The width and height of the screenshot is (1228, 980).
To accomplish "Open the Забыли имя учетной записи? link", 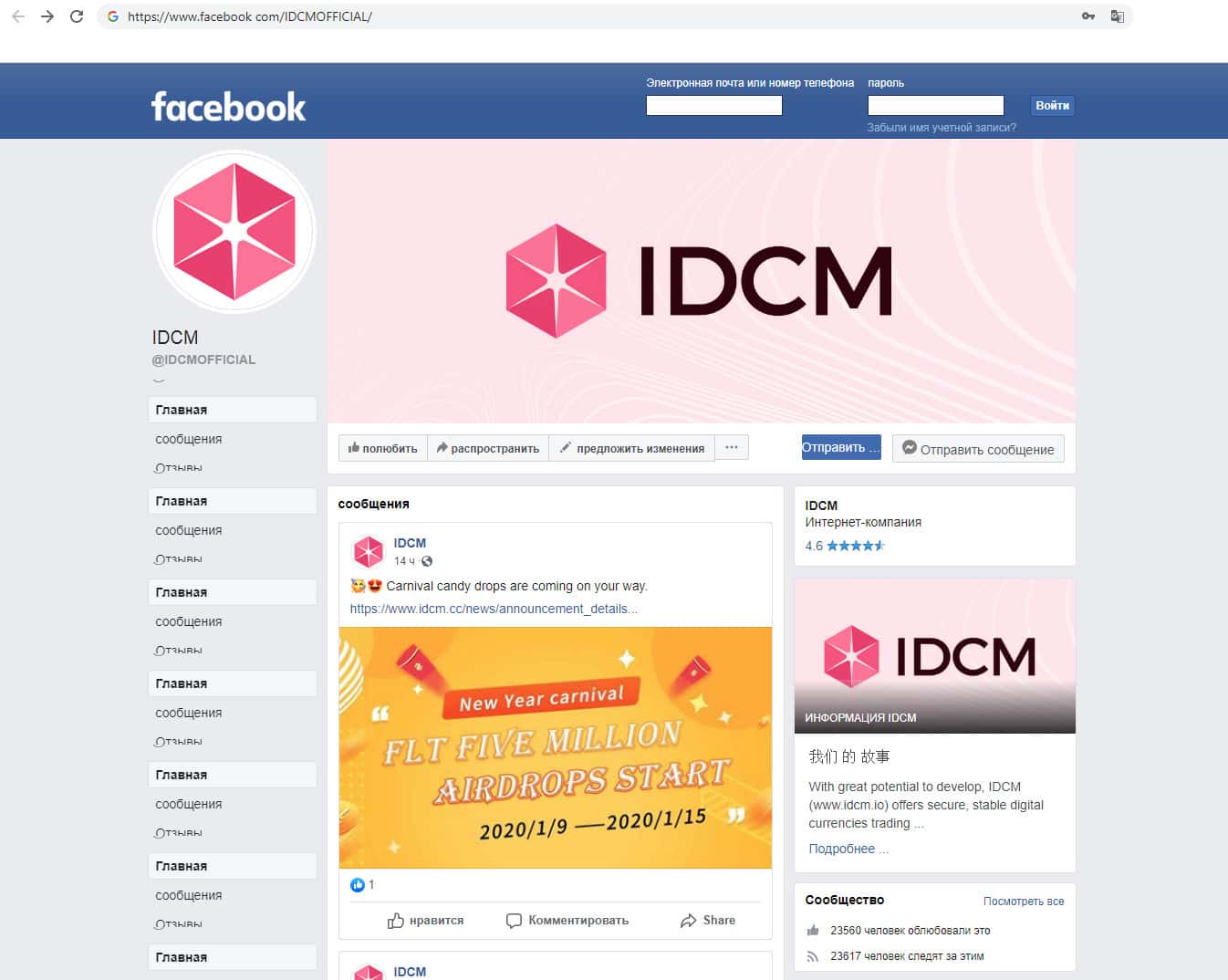I will (942, 128).
